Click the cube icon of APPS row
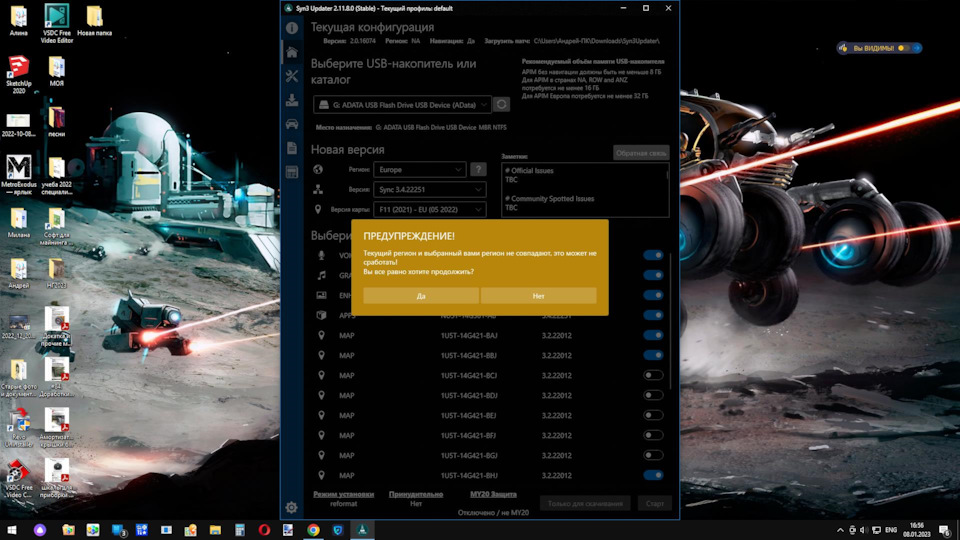960x540 pixels. (321, 315)
